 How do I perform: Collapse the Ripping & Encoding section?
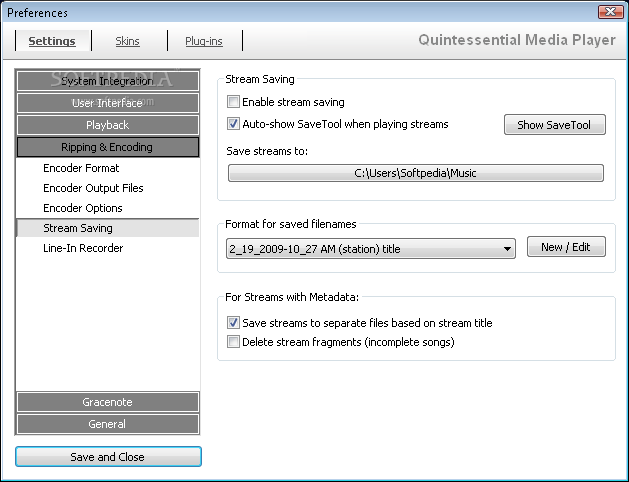pyautogui.click(x=108, y=147)
